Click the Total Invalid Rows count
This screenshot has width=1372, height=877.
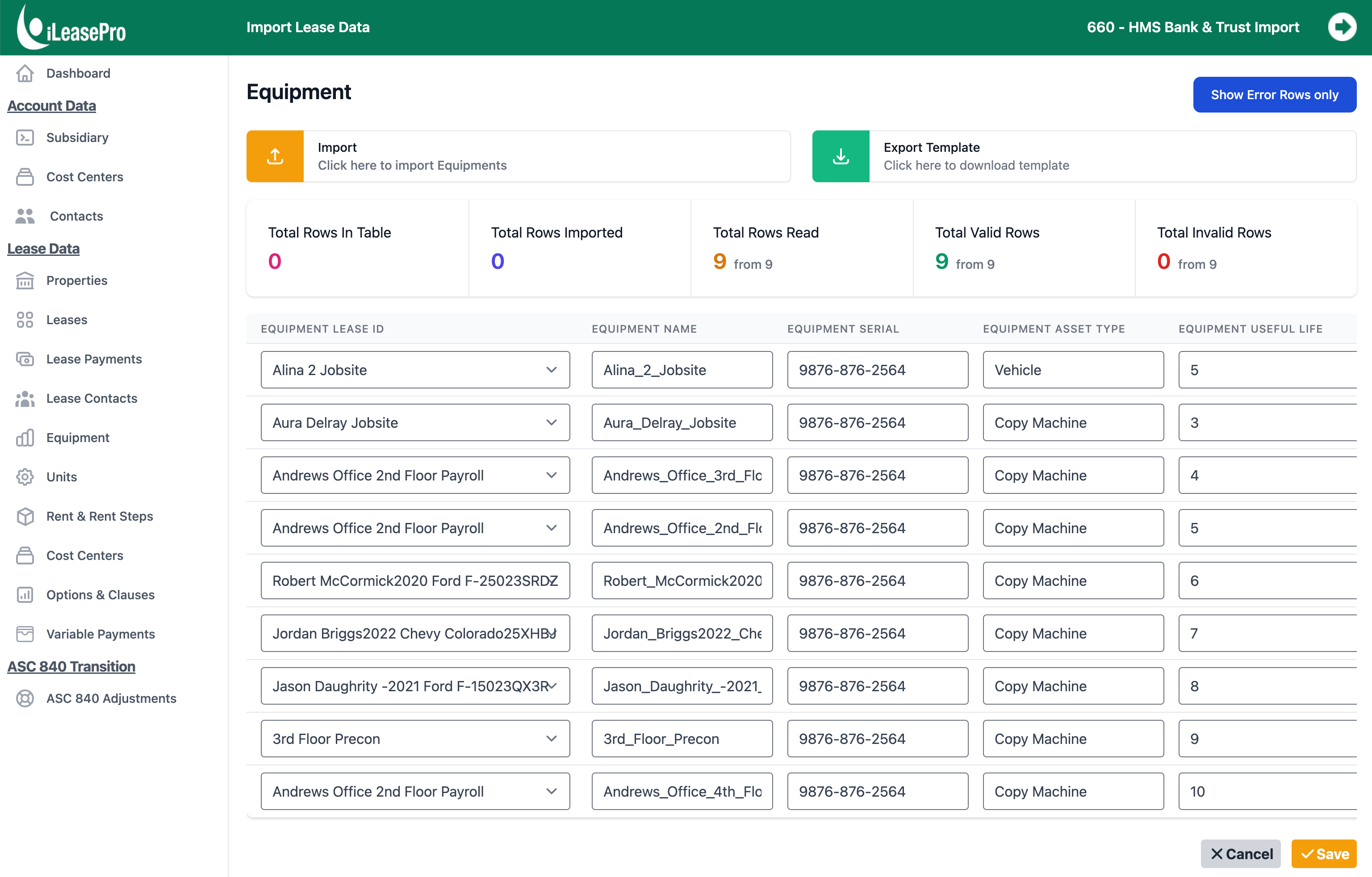1163,262
